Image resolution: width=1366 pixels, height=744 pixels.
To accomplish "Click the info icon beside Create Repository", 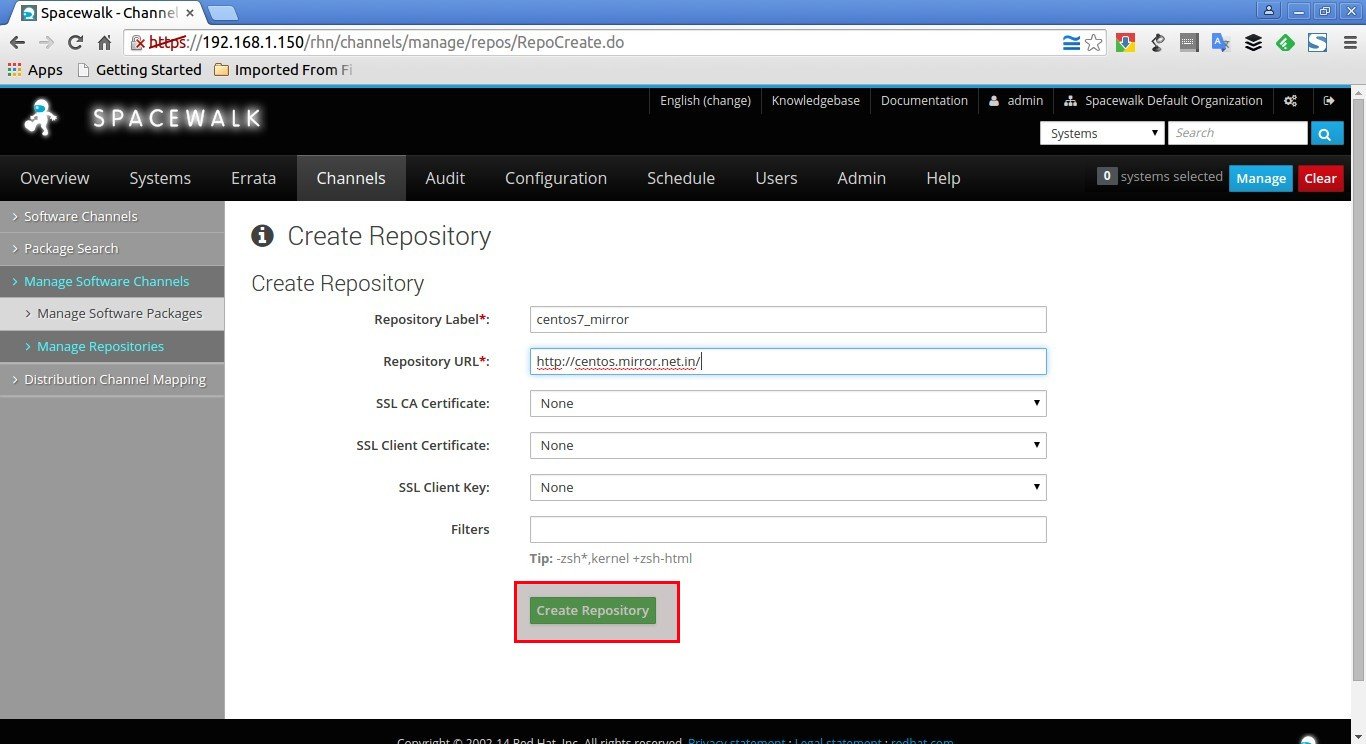I will (x=262, y=236).
